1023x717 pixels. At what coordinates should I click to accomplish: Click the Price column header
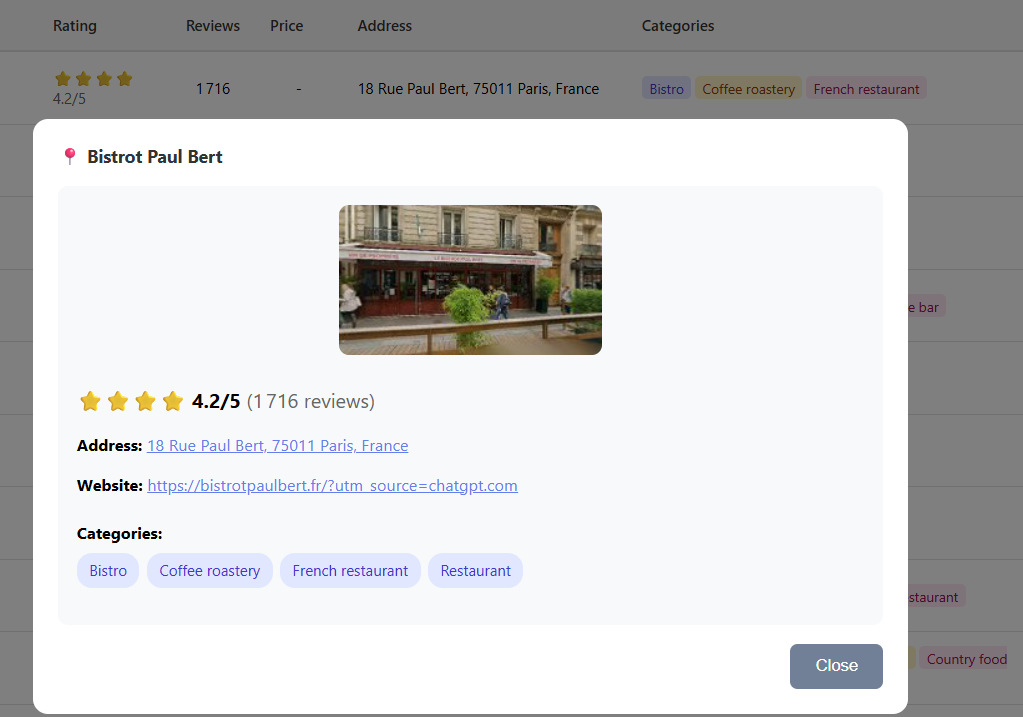pos(286,26)
